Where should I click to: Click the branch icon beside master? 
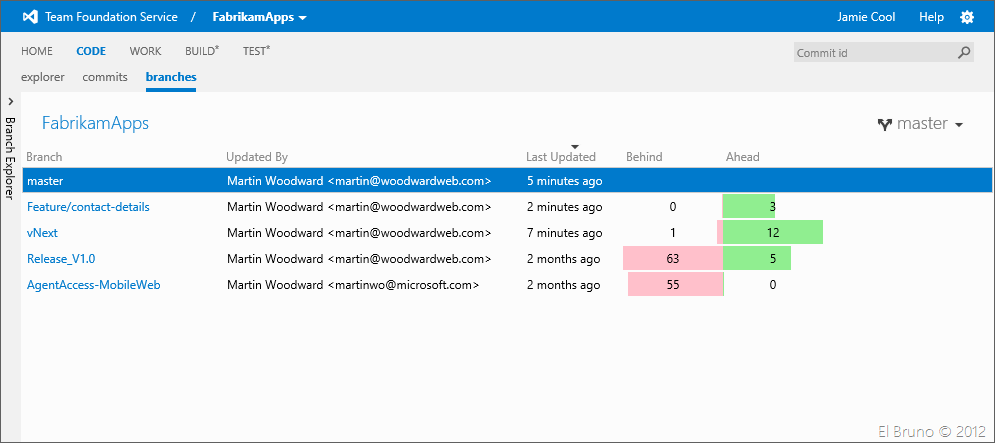(x=884, y=125)
